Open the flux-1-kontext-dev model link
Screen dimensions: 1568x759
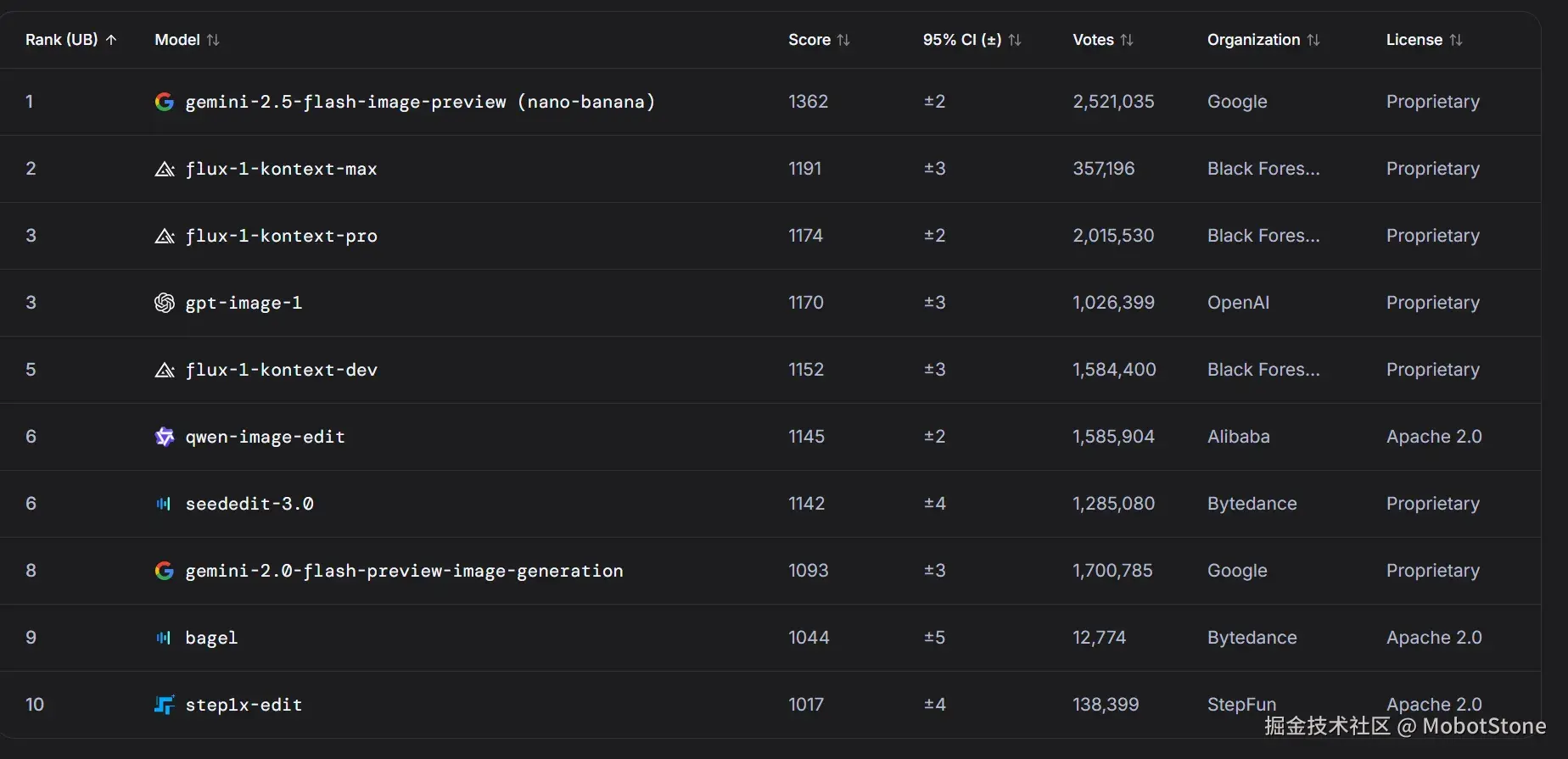point(281,370)
